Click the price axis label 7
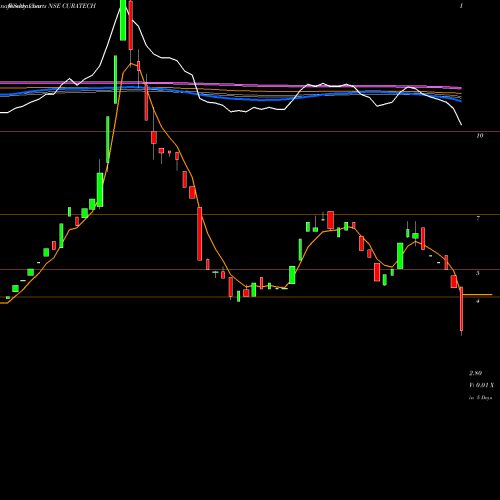The image size is (500, 500). point(478,218)
